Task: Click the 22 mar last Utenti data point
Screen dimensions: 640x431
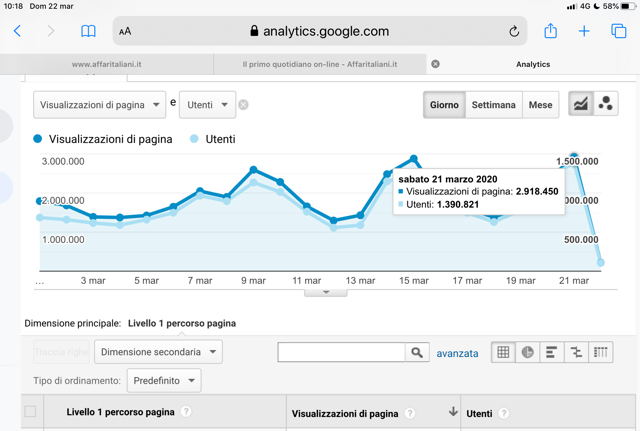Action: click(x=600, y=262)
